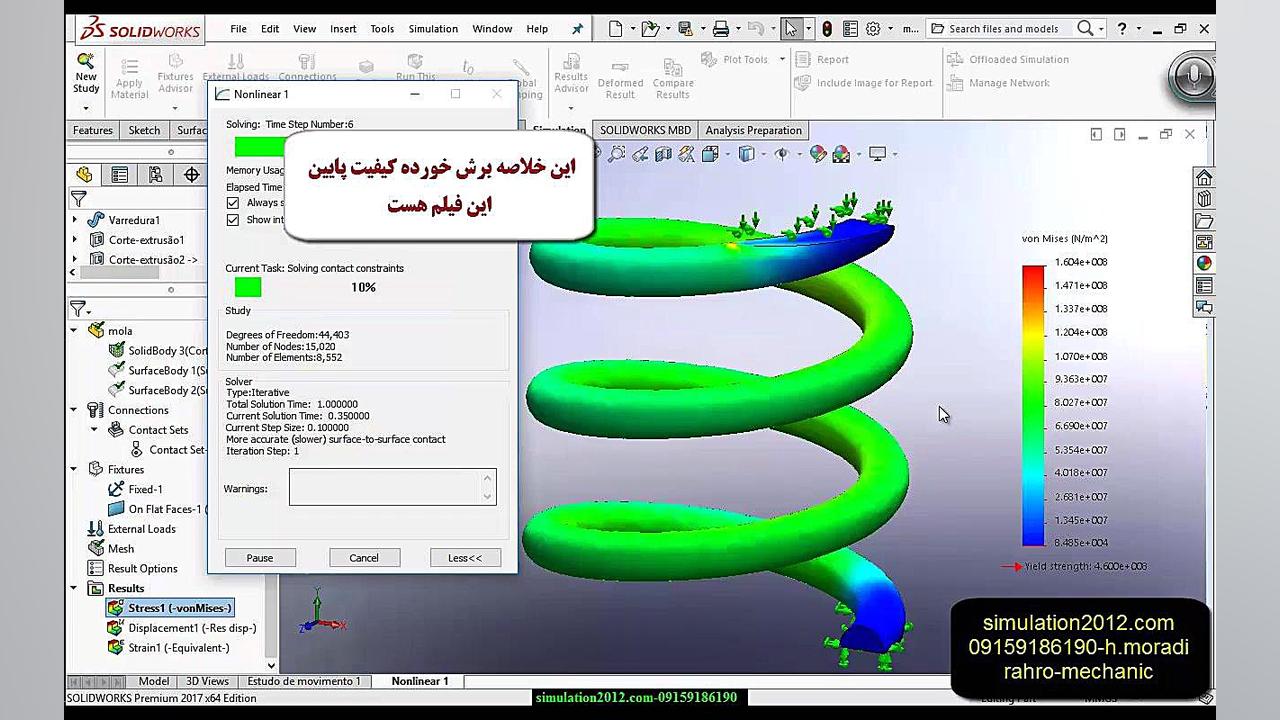Click Manage Network
Viewport: 1280px width, 720px height.
pos(998,83)
